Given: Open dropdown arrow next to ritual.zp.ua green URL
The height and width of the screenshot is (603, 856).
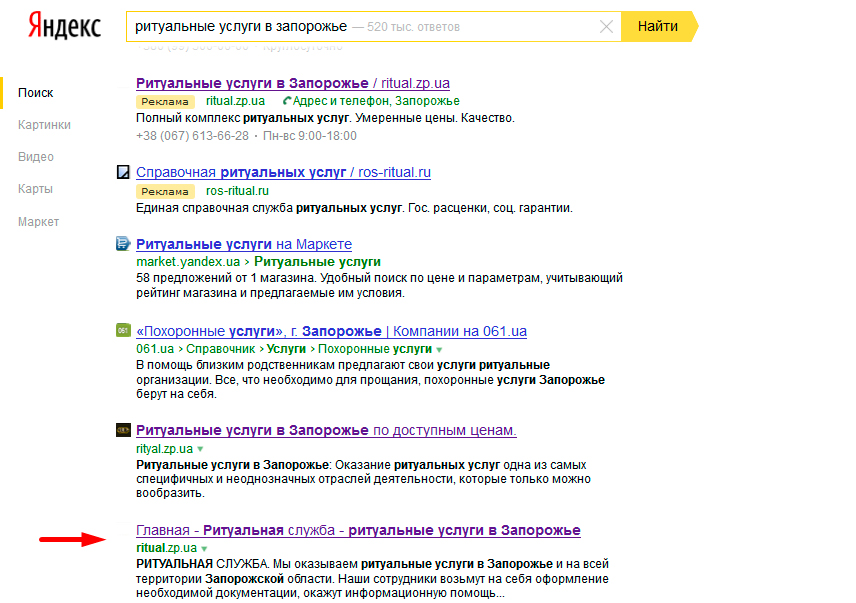Looking at the screenshot, I should click(x=205, y=549).
